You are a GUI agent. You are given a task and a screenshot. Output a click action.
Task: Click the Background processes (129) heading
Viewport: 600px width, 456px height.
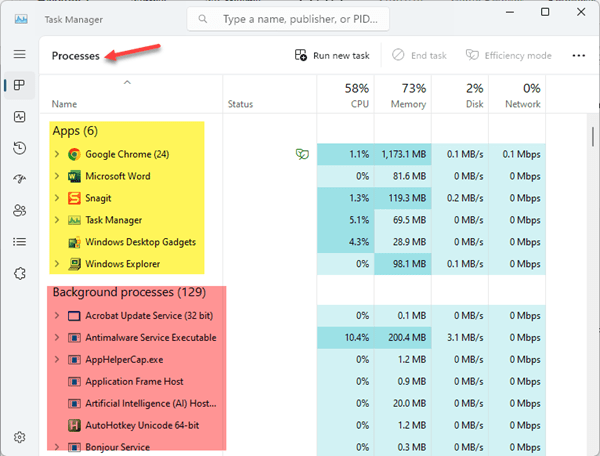pyautogui.click(x=129, y=292)
